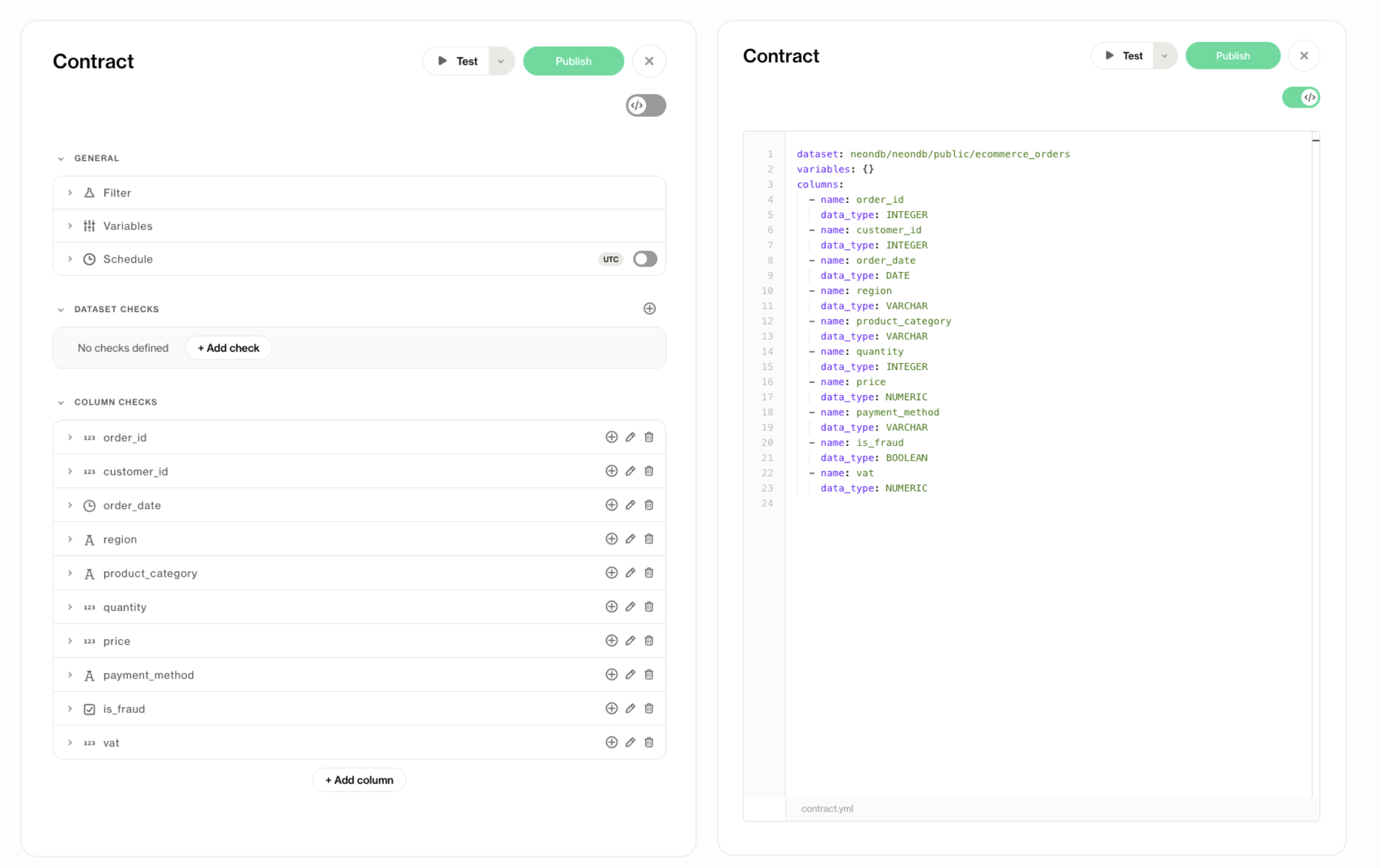
Task: Close the right Contract panel
Action: pos(1304,56)
